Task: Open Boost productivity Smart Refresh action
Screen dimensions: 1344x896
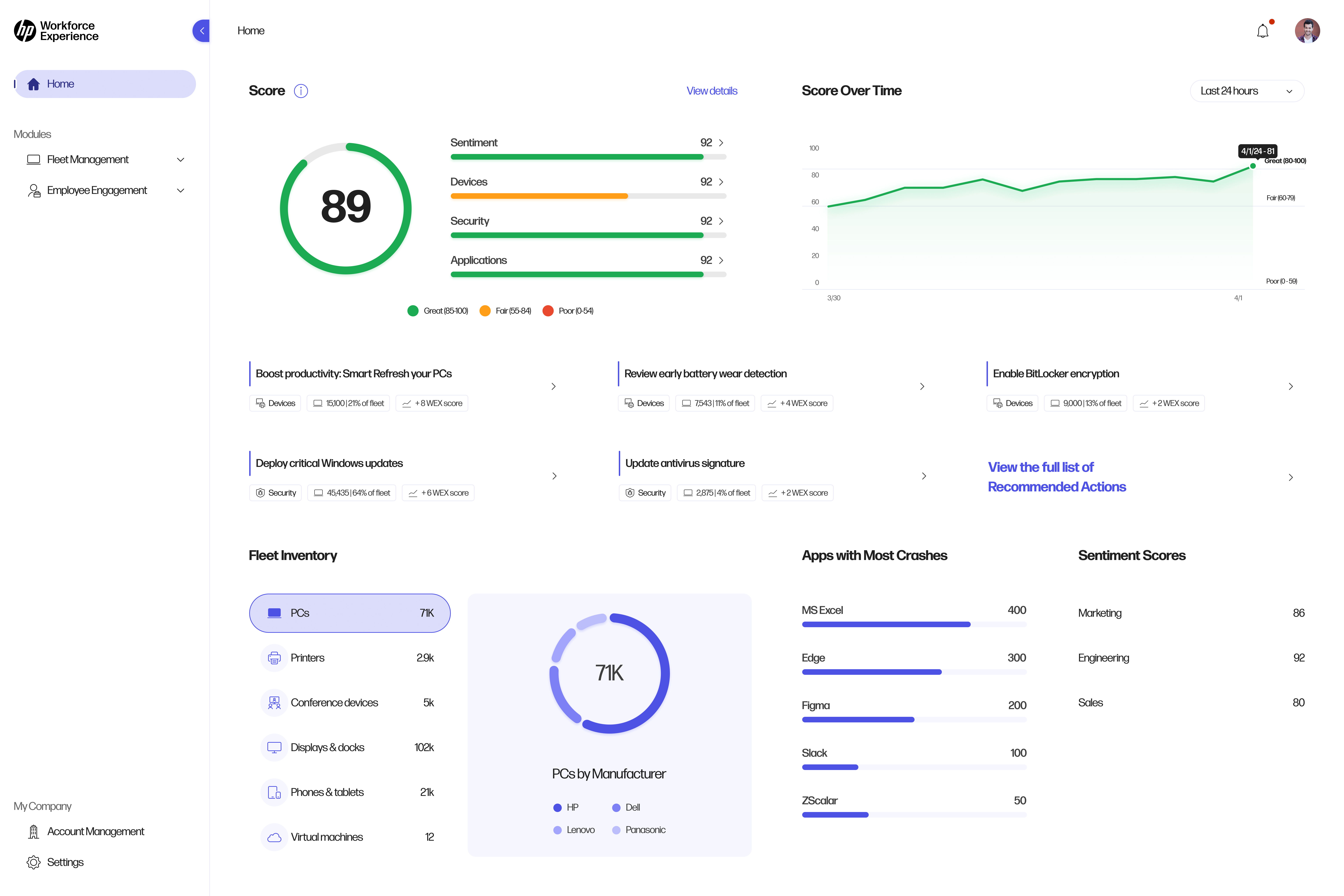Action: point(354,374)
